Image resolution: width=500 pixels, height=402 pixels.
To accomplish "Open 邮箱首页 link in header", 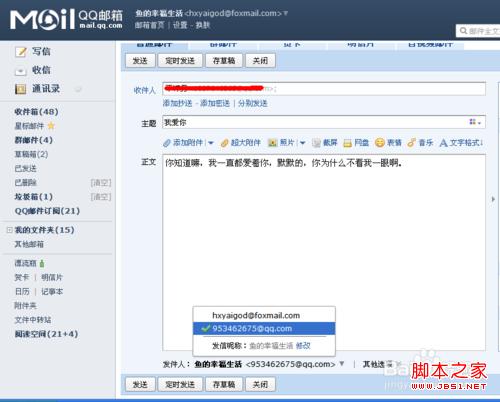I will coord(150,25).
